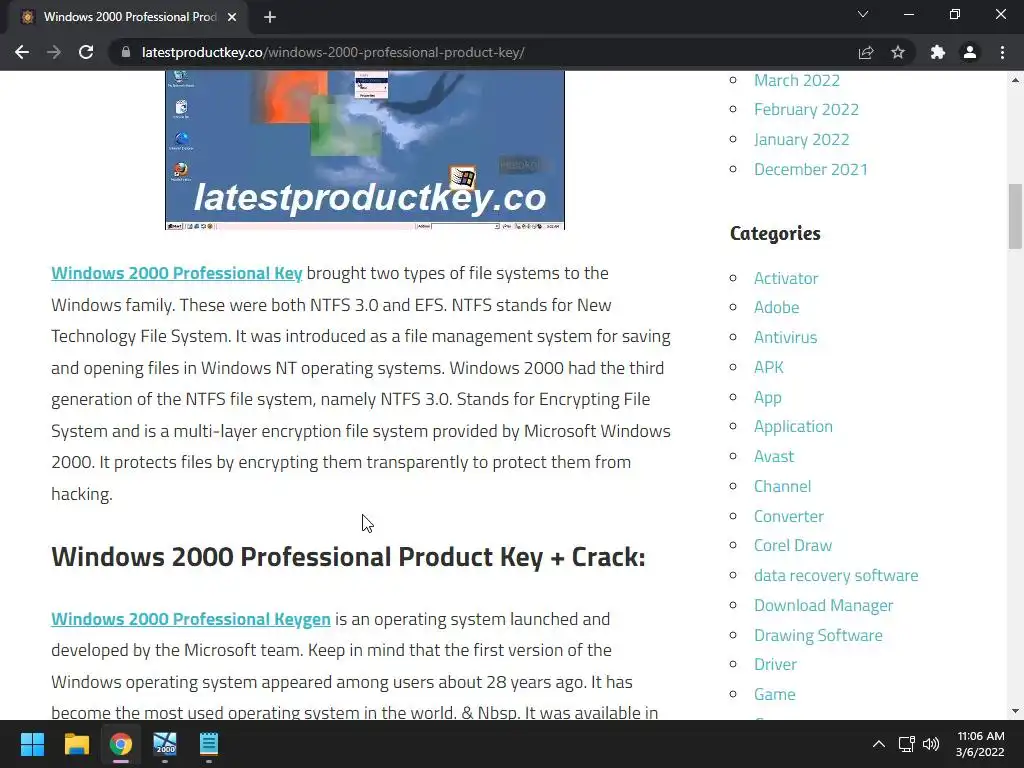1024x768 pixels.
Task: Open Chrome's three-dot menu
Action: coord(1002,52)
